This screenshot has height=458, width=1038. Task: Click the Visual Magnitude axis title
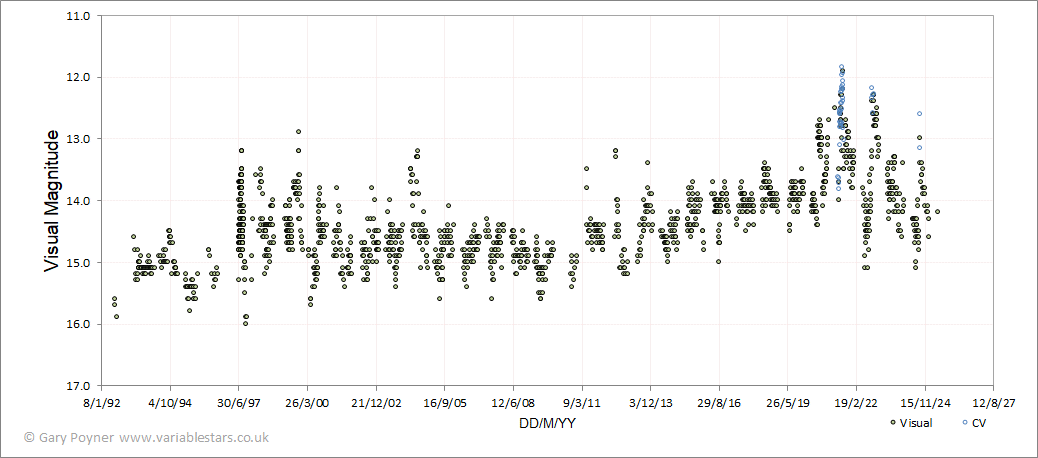[52, 201]
